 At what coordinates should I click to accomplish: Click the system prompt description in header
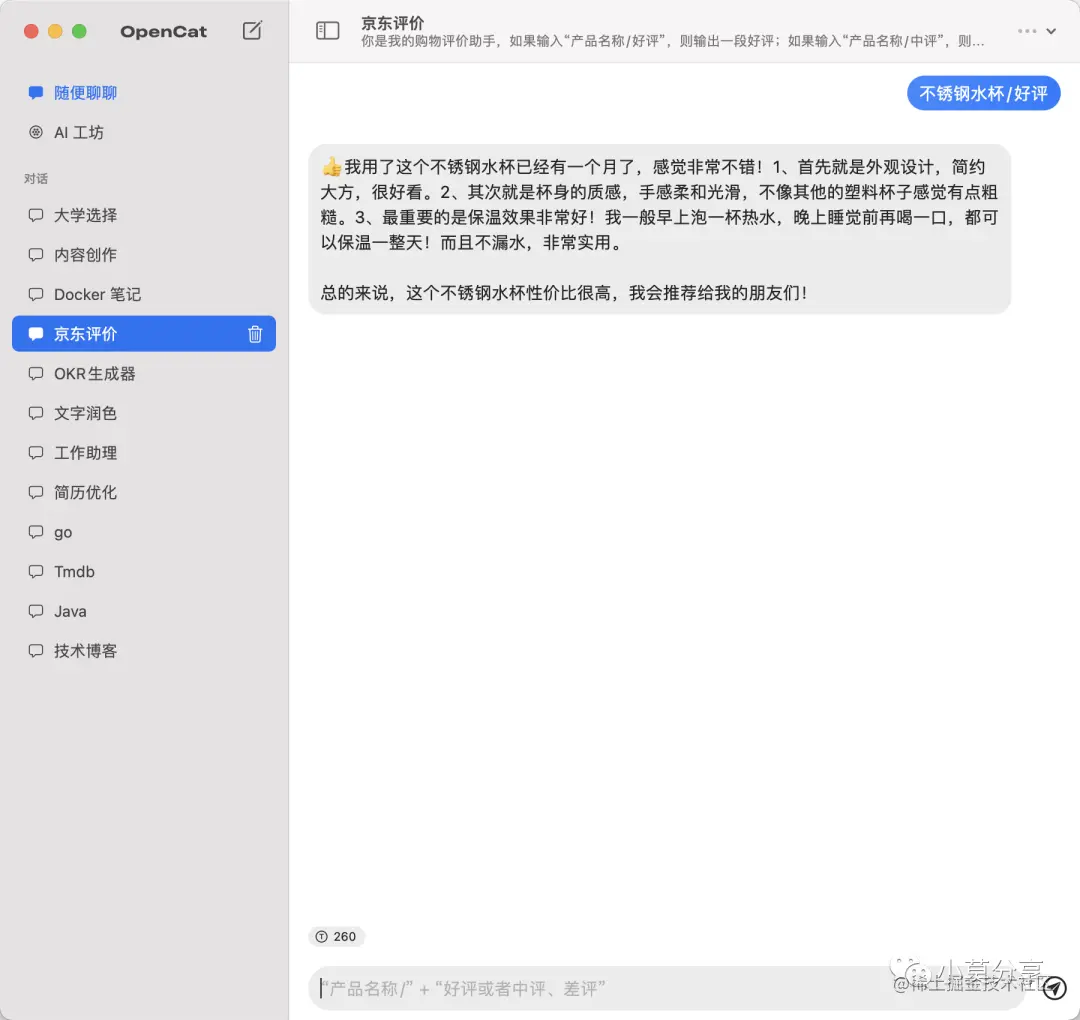point(672,41)
